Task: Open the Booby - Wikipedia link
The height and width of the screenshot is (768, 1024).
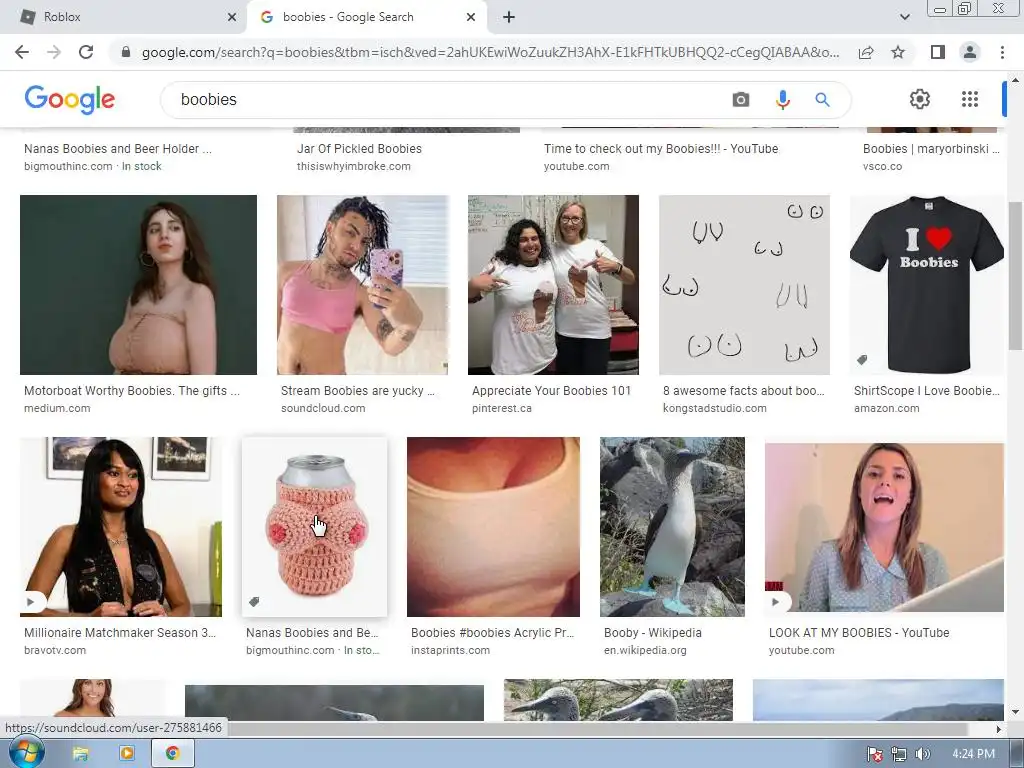Action: coord(652,633)
